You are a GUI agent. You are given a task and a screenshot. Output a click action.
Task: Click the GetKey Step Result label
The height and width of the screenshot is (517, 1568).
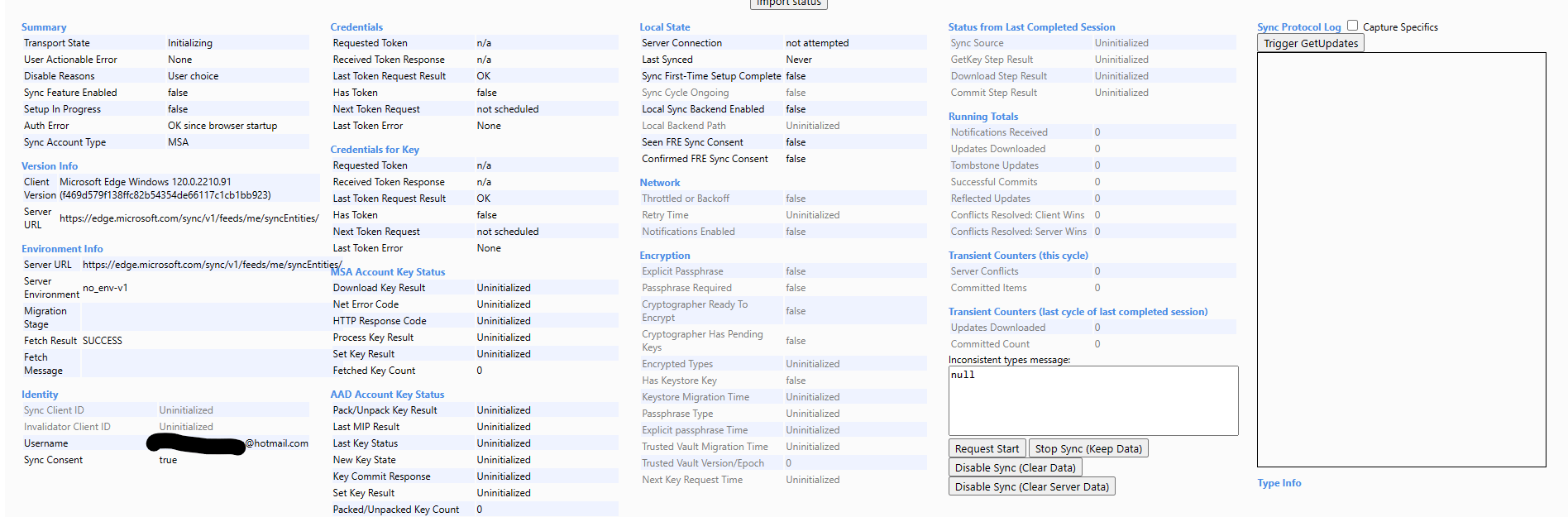coord(992,60)
